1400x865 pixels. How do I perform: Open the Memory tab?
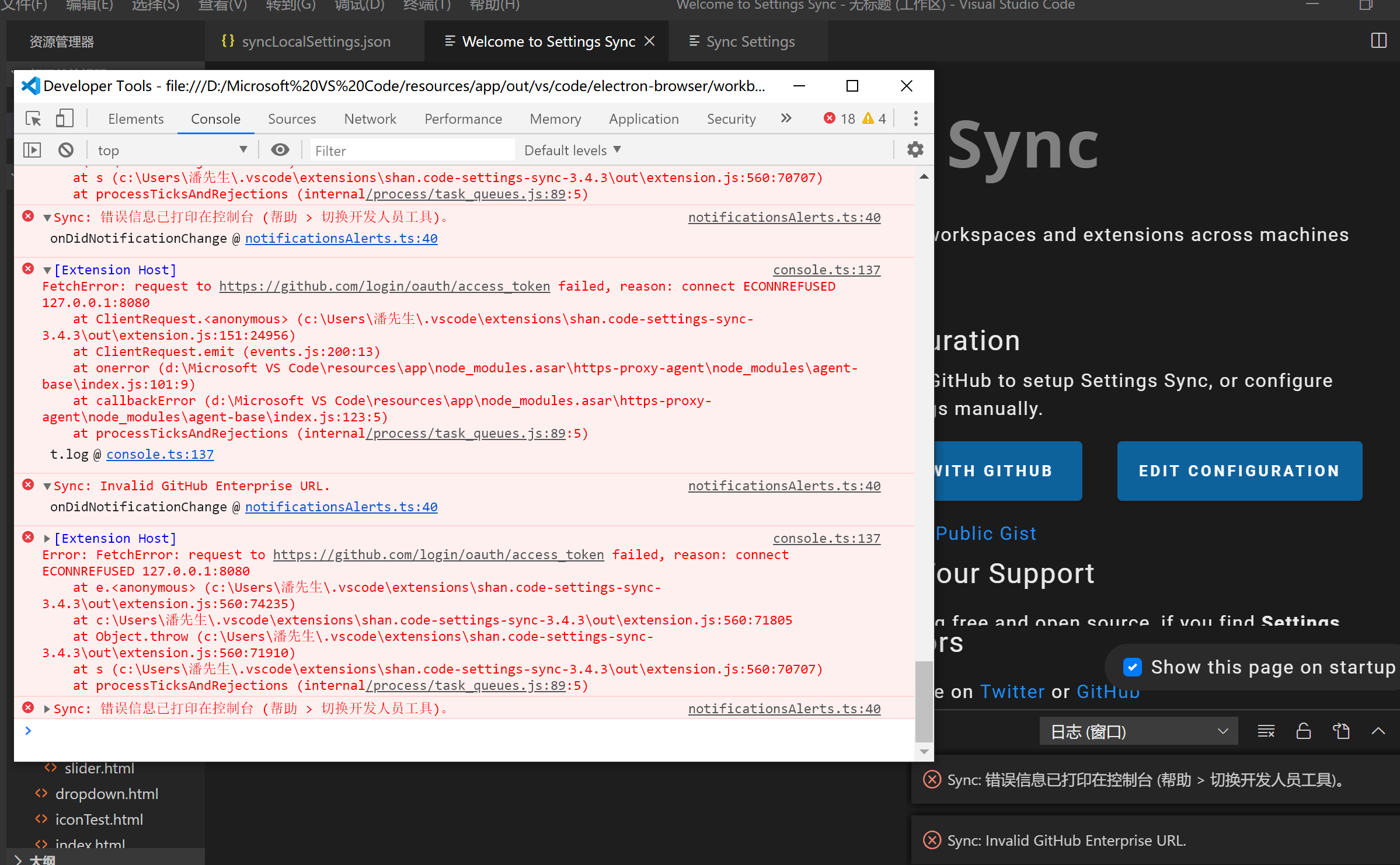555,118
